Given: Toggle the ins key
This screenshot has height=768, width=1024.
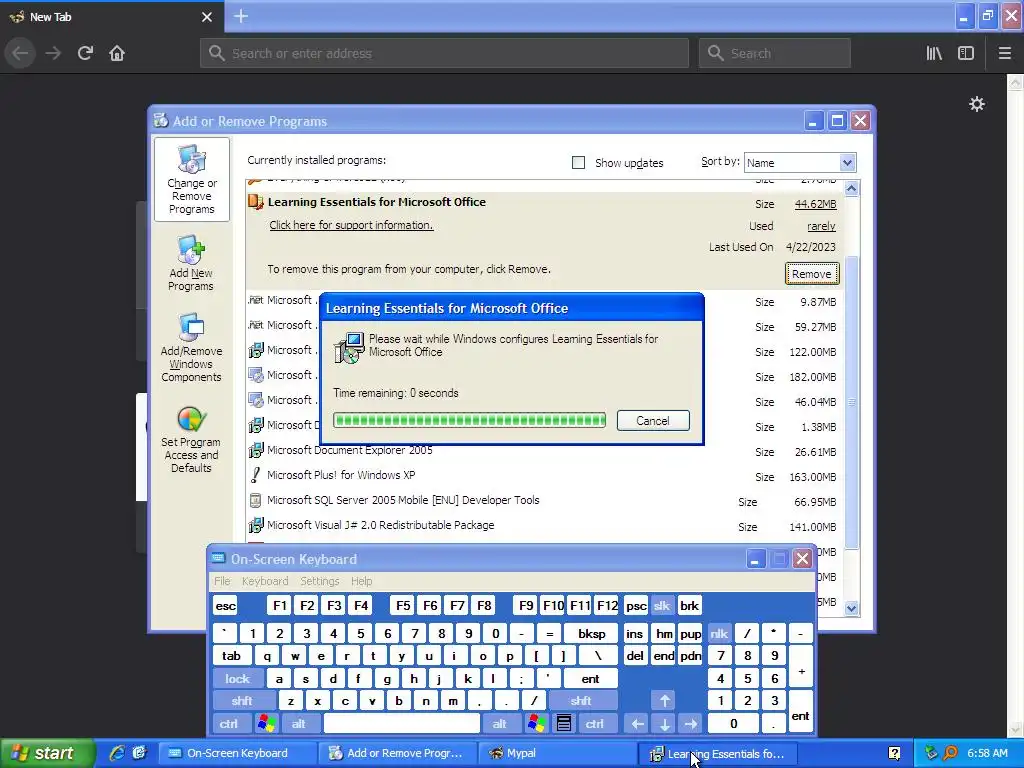Looking at the screenshot, I should [634, 633].
